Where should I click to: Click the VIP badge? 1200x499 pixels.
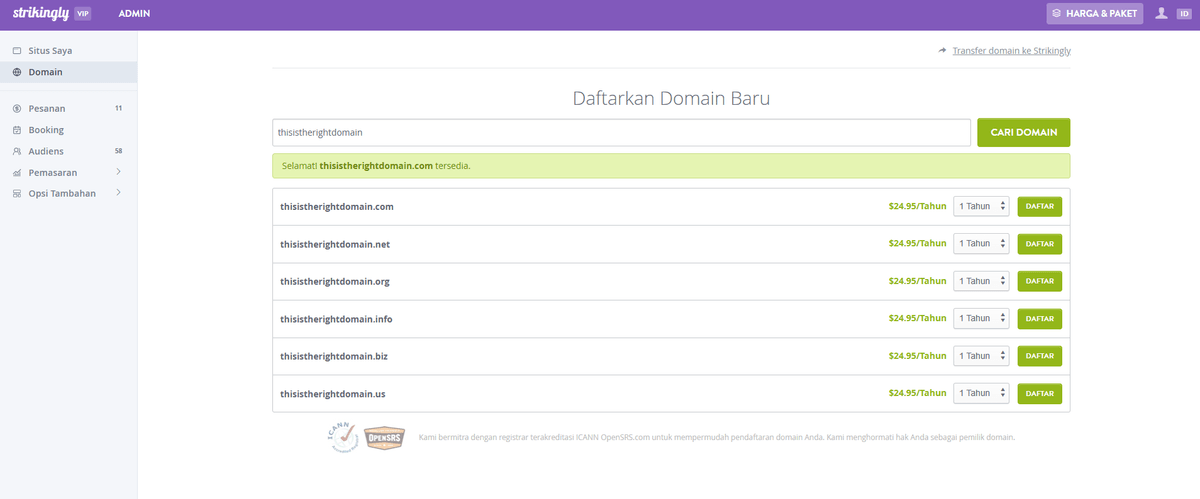[83, 13]
